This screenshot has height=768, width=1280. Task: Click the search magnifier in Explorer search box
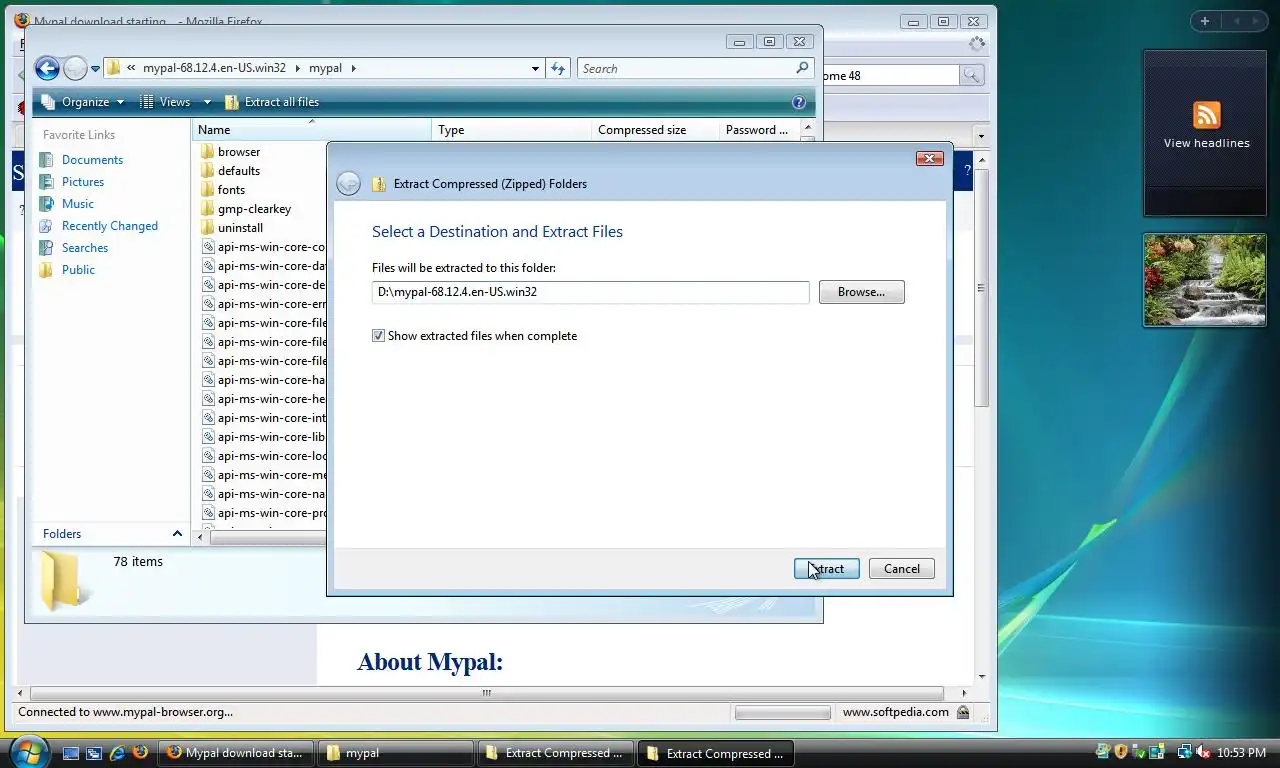(802, 68)
